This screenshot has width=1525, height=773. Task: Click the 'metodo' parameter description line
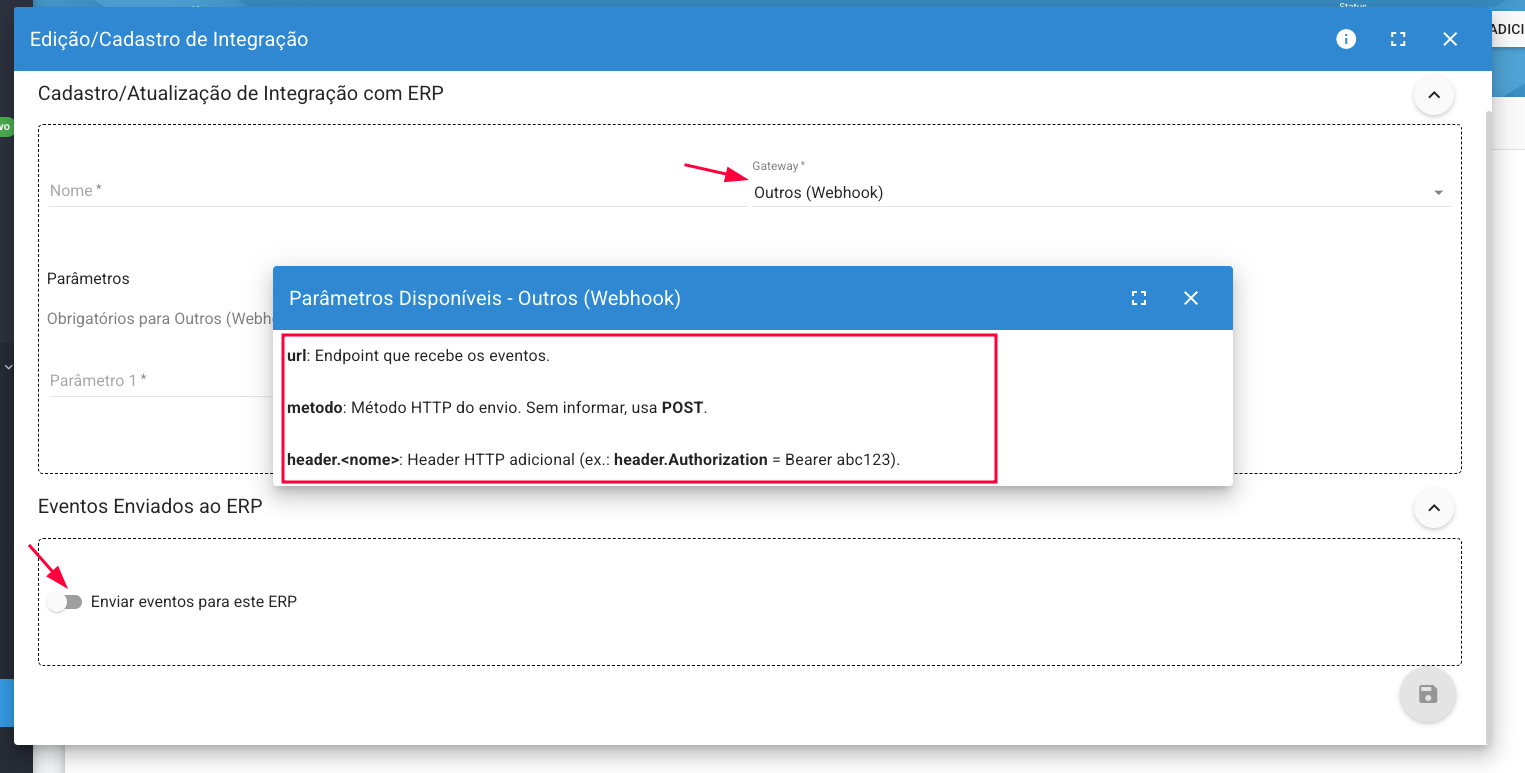[x=497, y=408]
